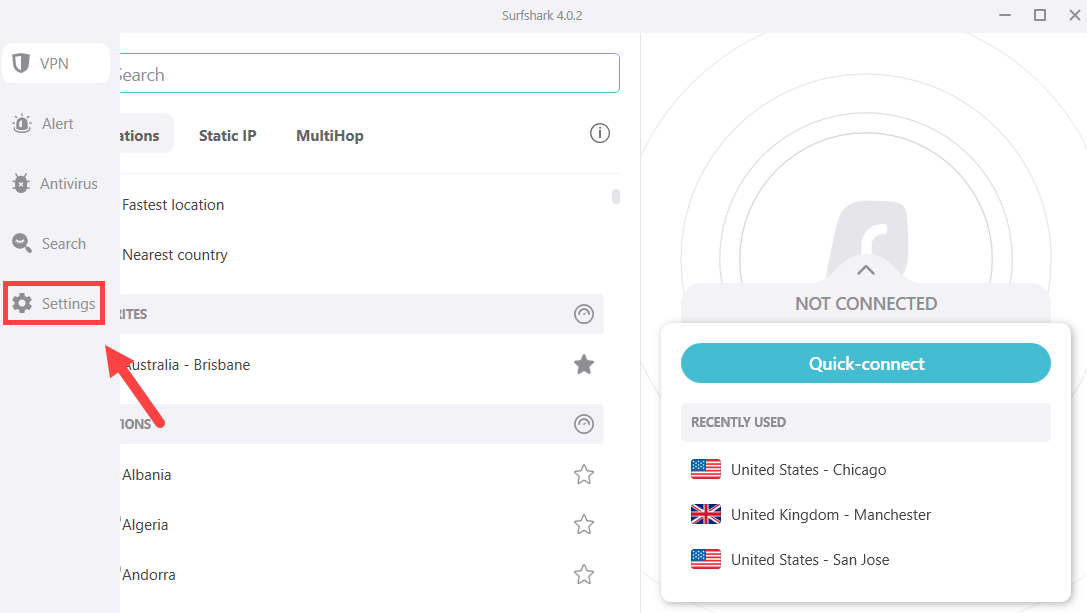1087x613 pixels.
Task: Click the US flag beside Chicago
Action: coord(706,469)
